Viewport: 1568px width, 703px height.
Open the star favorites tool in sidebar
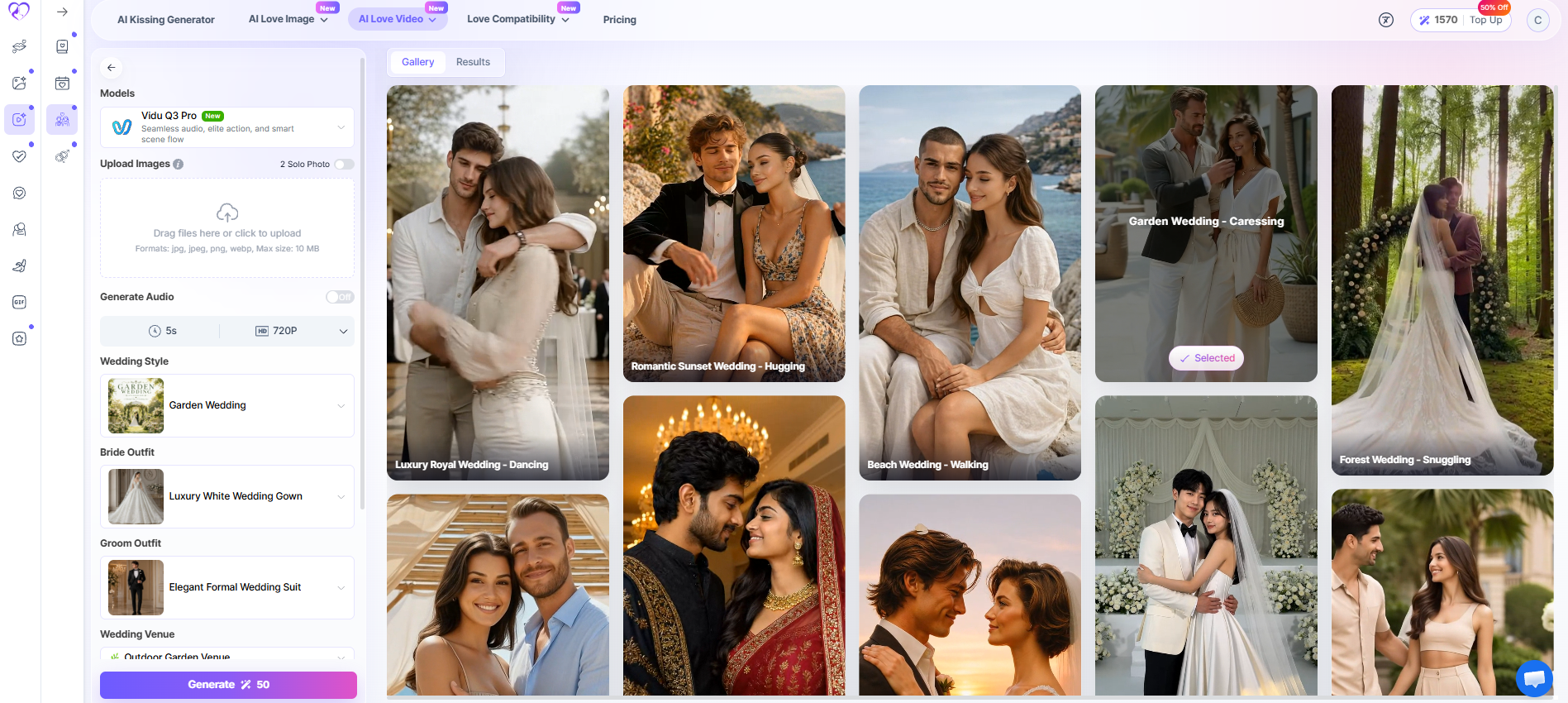20,338
